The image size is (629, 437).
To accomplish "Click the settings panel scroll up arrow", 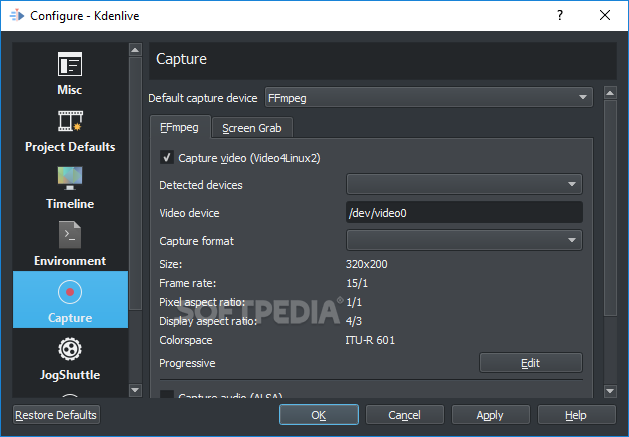I will pos(610,93).
